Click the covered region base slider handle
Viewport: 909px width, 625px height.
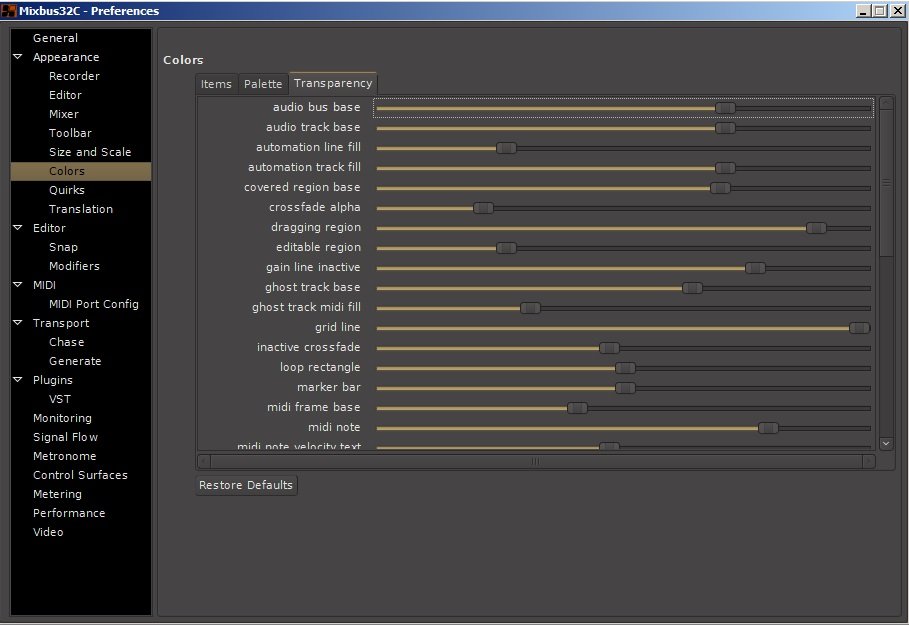pos(720,188)
